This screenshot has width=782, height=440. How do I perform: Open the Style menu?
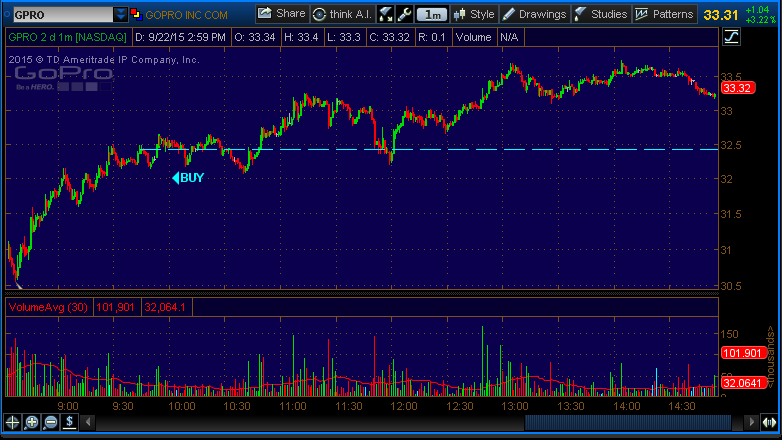click(474, 14)
